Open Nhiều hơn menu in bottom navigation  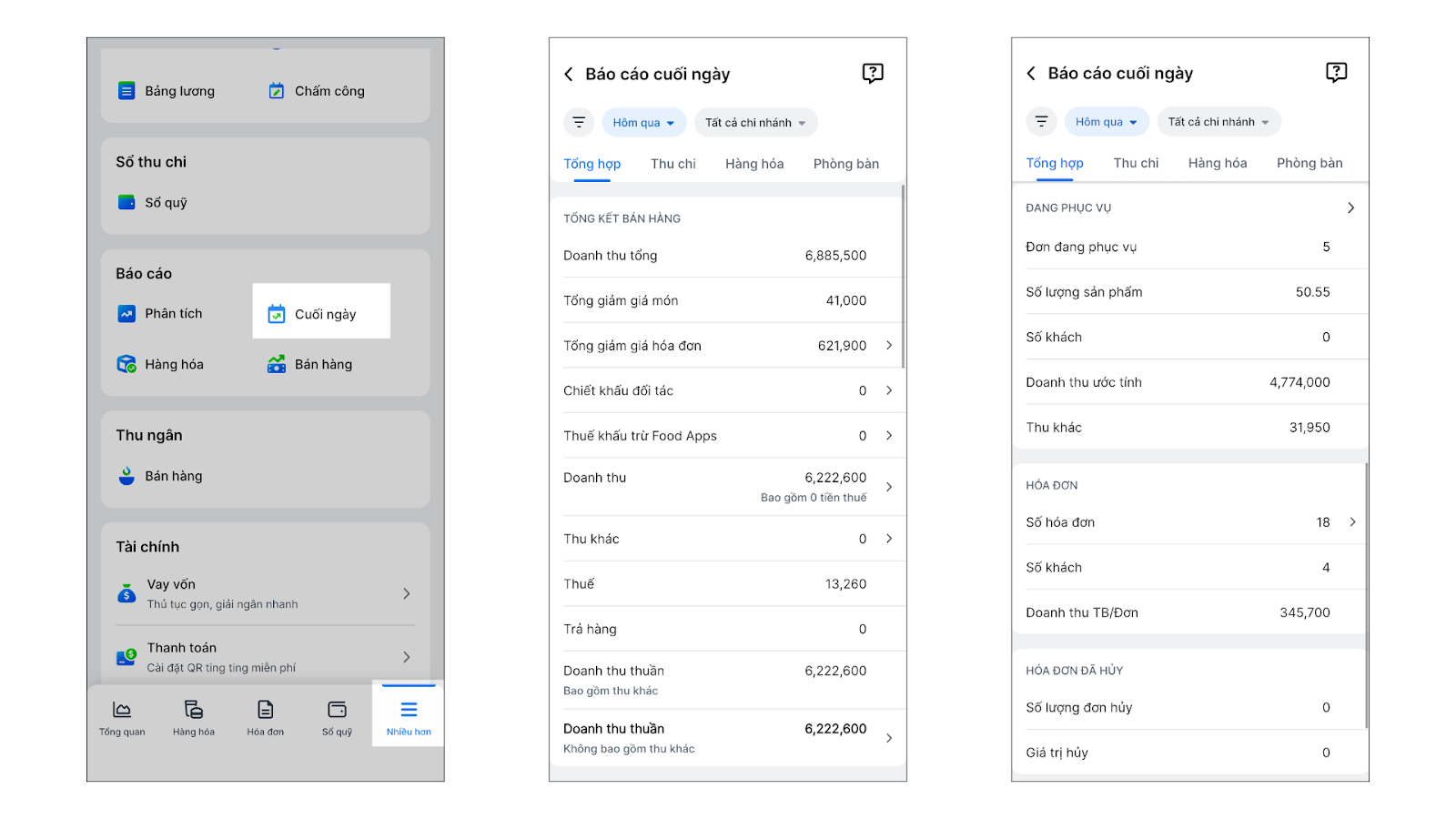[x=409, y=715]
